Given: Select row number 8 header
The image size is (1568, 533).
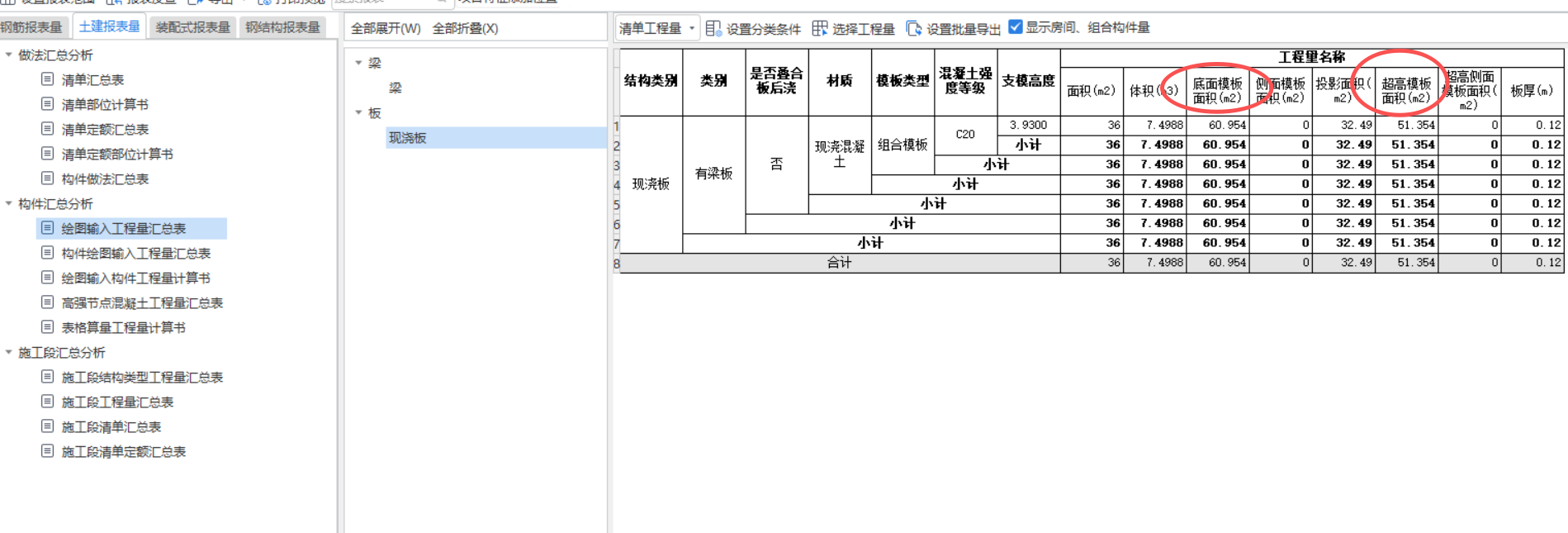Looking at the screenshot, I should coord(616,264).
